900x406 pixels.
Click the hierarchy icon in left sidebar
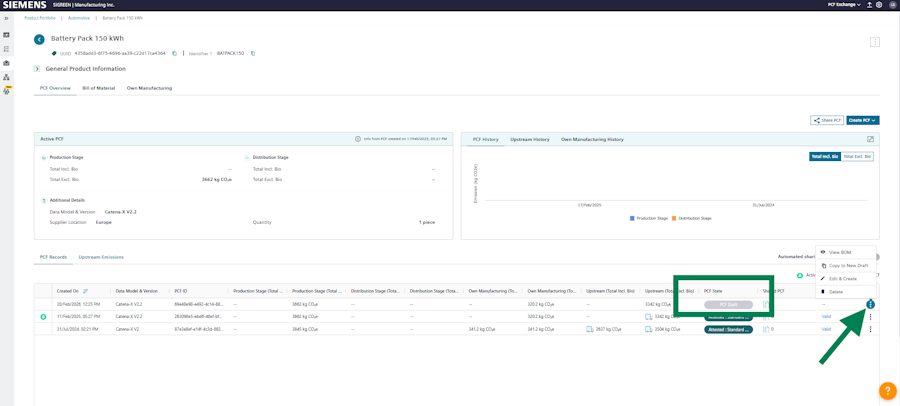7,77
